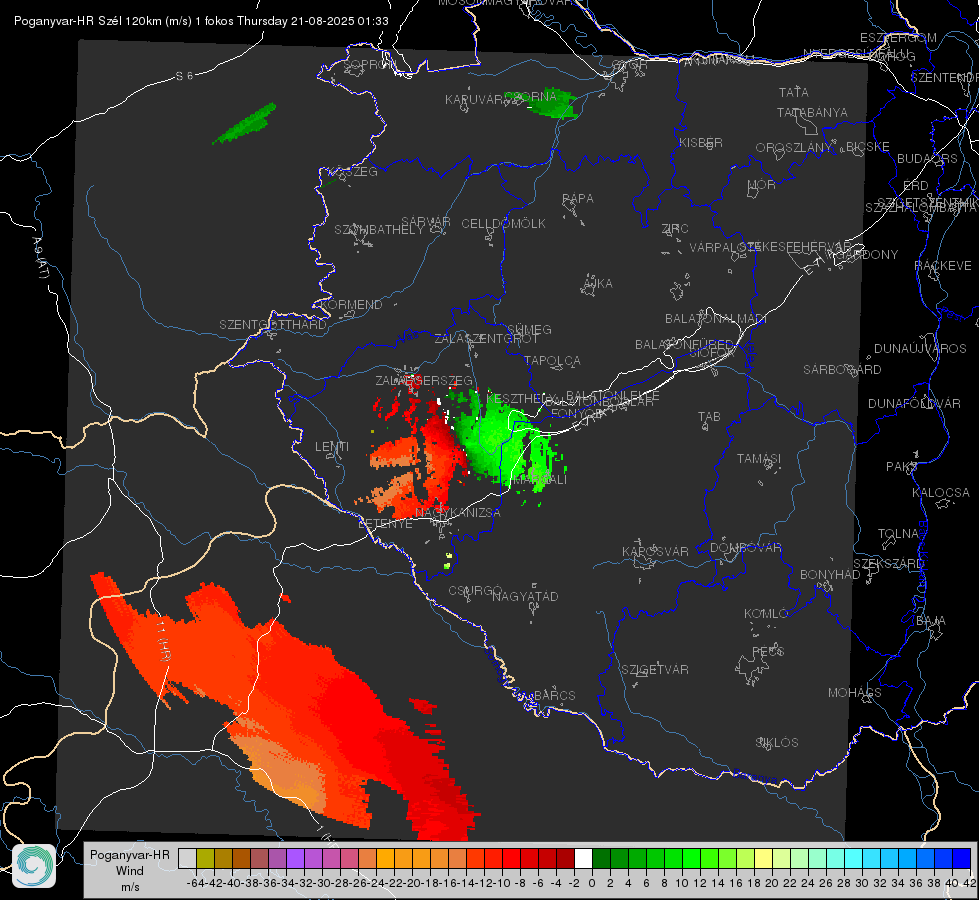Click the MOHACS town label

pos(855,693)
